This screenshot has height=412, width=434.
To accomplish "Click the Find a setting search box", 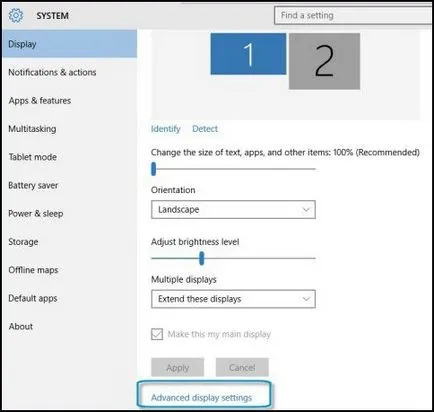I will [353, 15].
